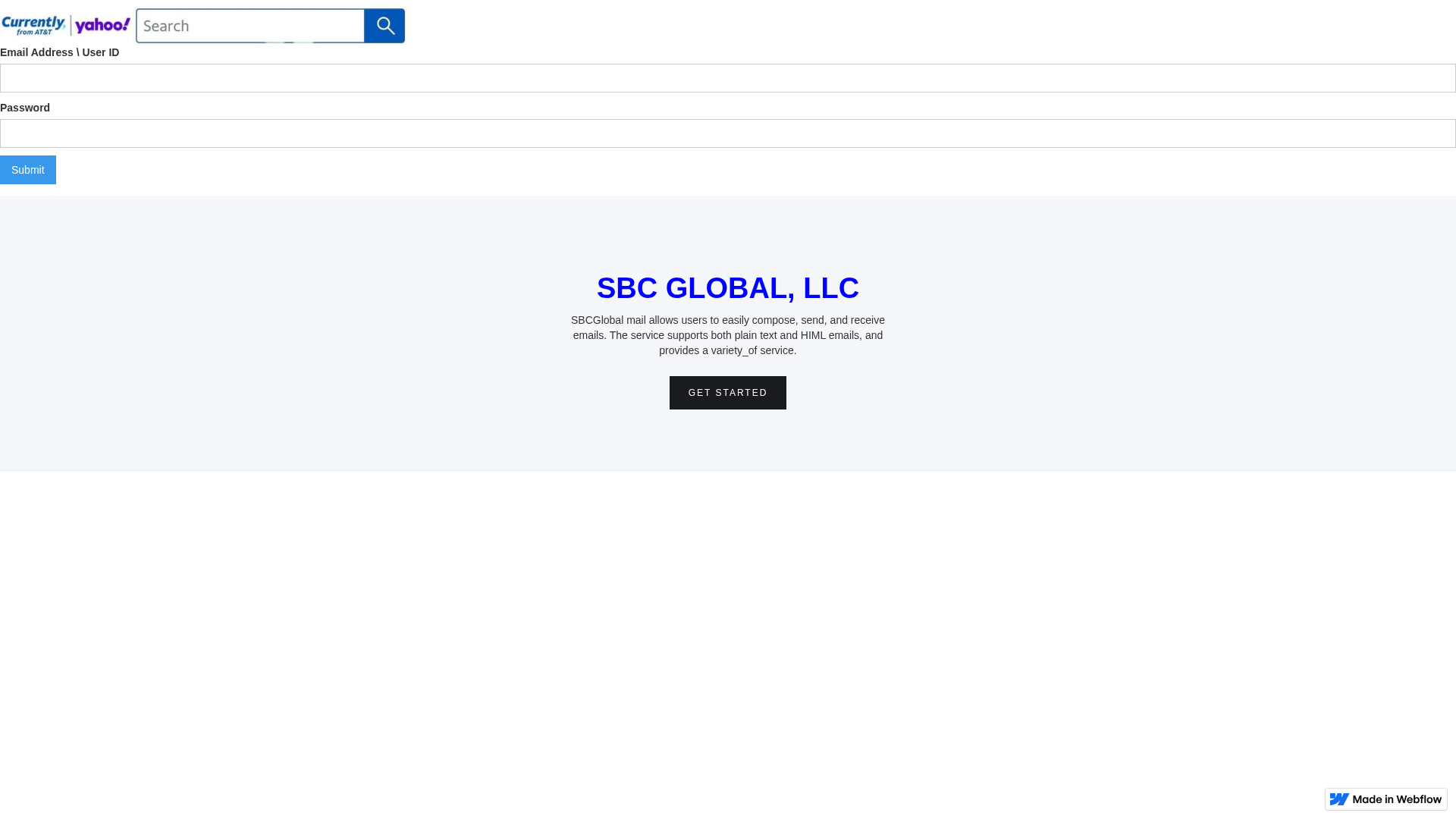Click the Password label text
Image resolution: width=1456 pixels, height=819 pixels.
(25, 108)
